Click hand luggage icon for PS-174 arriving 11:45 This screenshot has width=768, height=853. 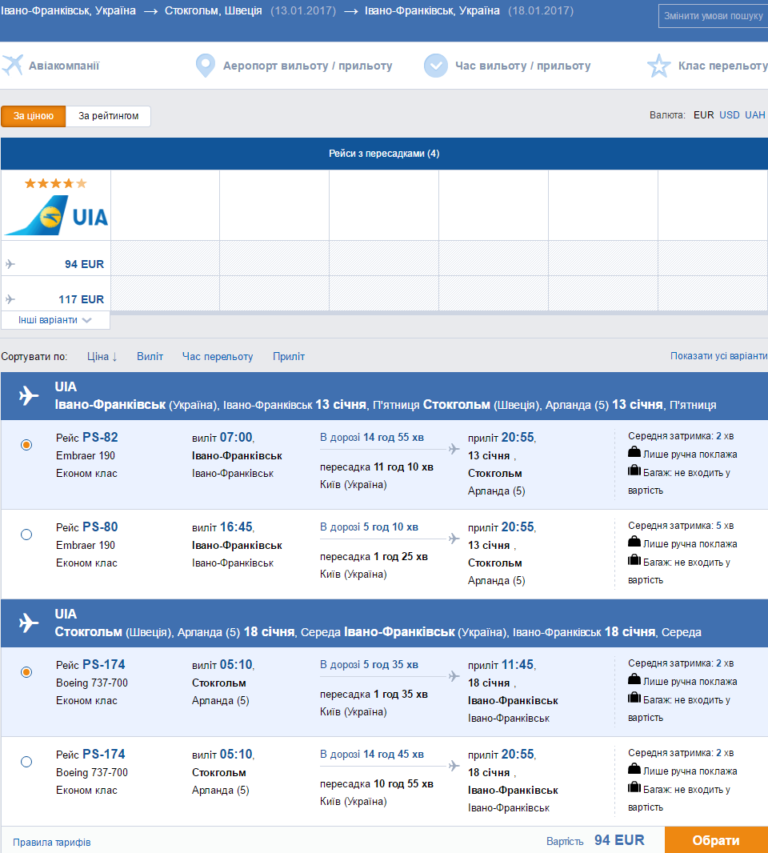click(634, 679)
